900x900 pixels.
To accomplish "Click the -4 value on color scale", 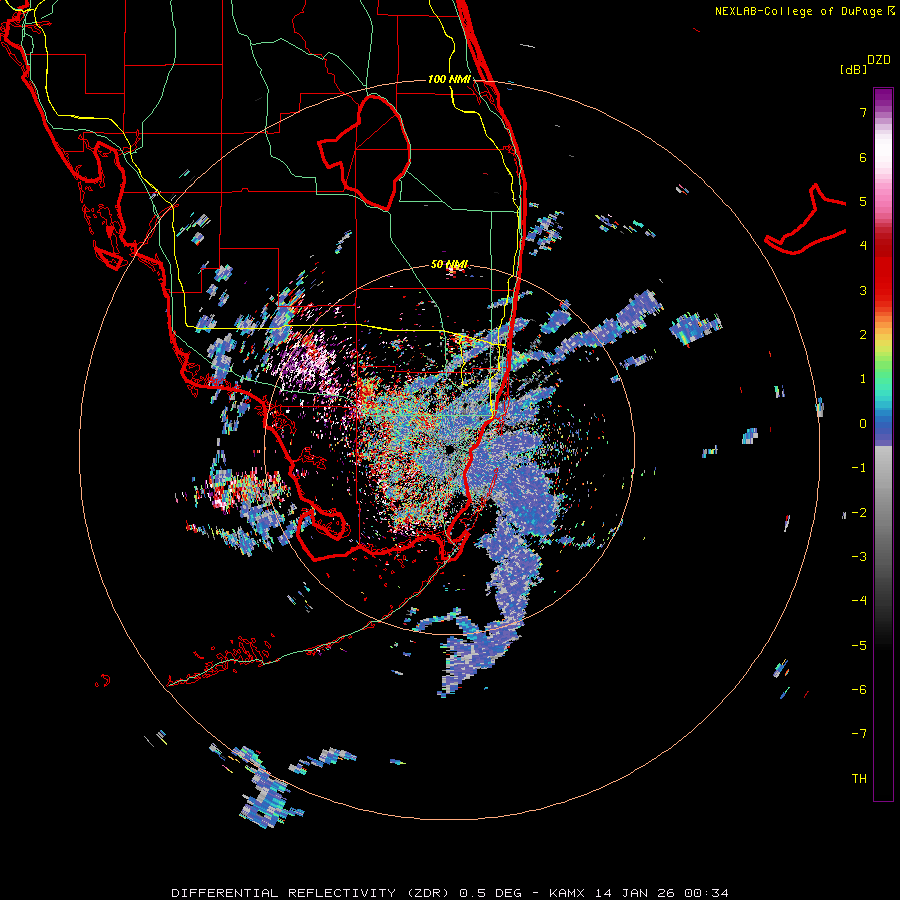I will [x=859, y=601].
